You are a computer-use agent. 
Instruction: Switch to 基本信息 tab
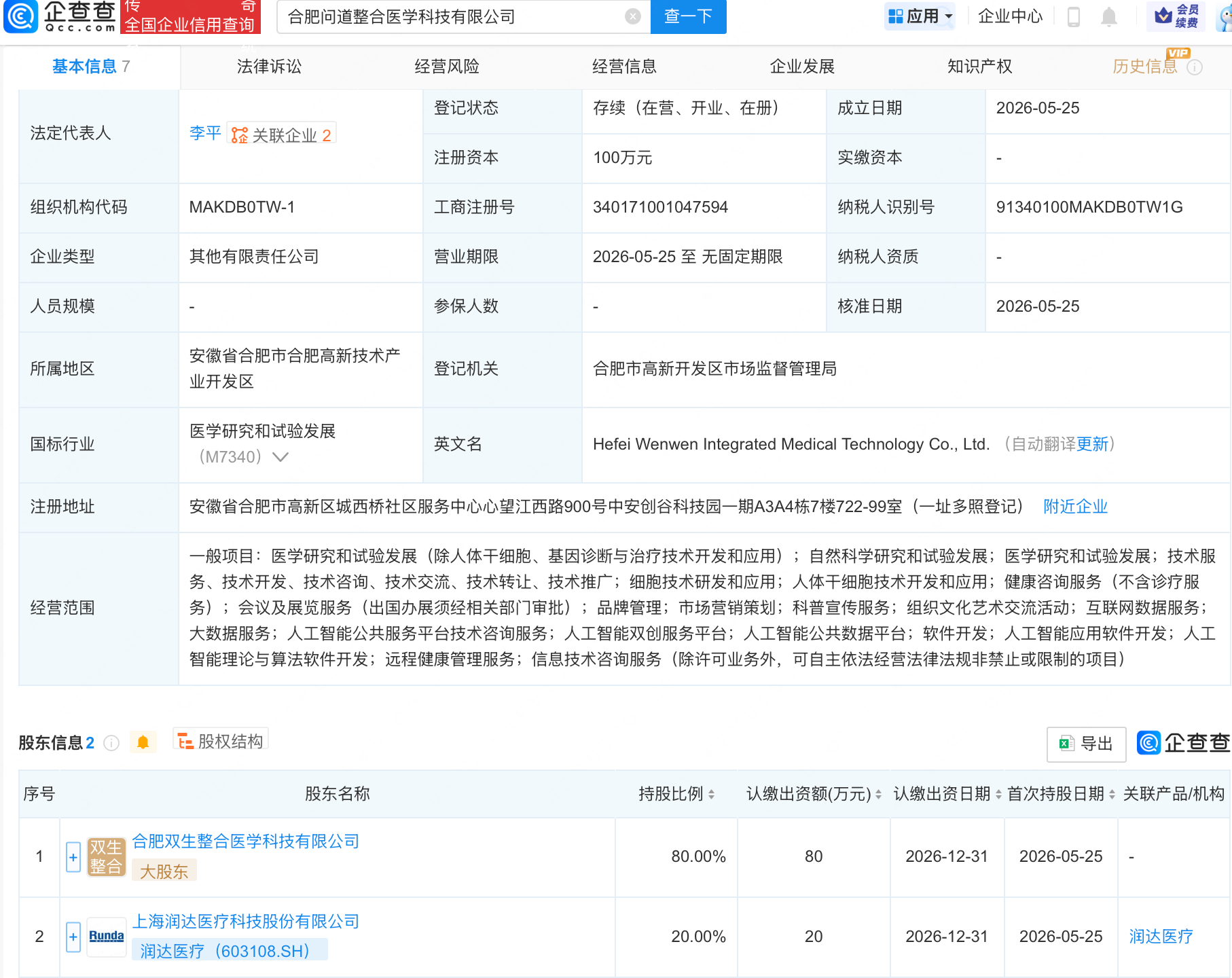tap(91, 67)
